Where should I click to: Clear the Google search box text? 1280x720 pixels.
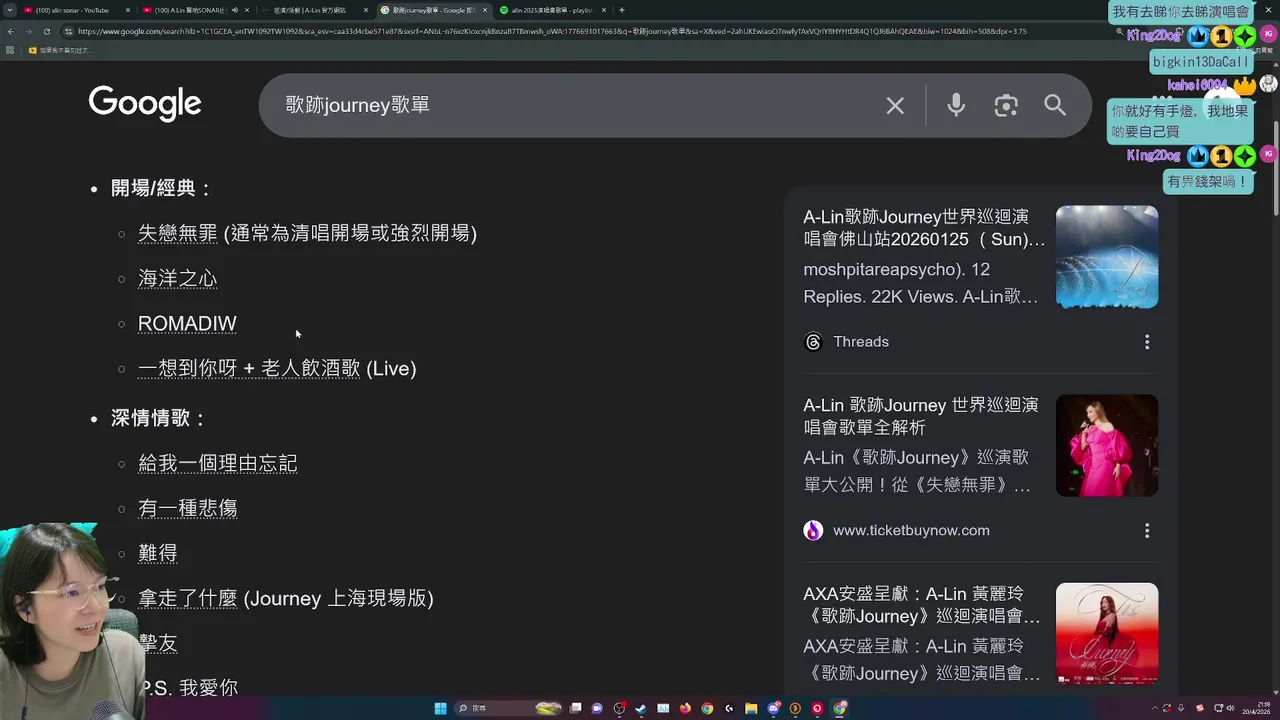point(895,105)
